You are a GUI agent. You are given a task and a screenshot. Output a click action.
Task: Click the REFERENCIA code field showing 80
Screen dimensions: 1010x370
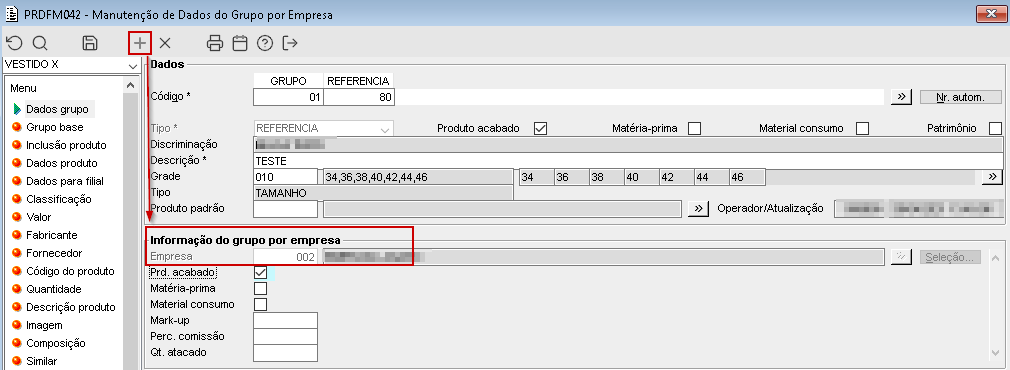359,97
